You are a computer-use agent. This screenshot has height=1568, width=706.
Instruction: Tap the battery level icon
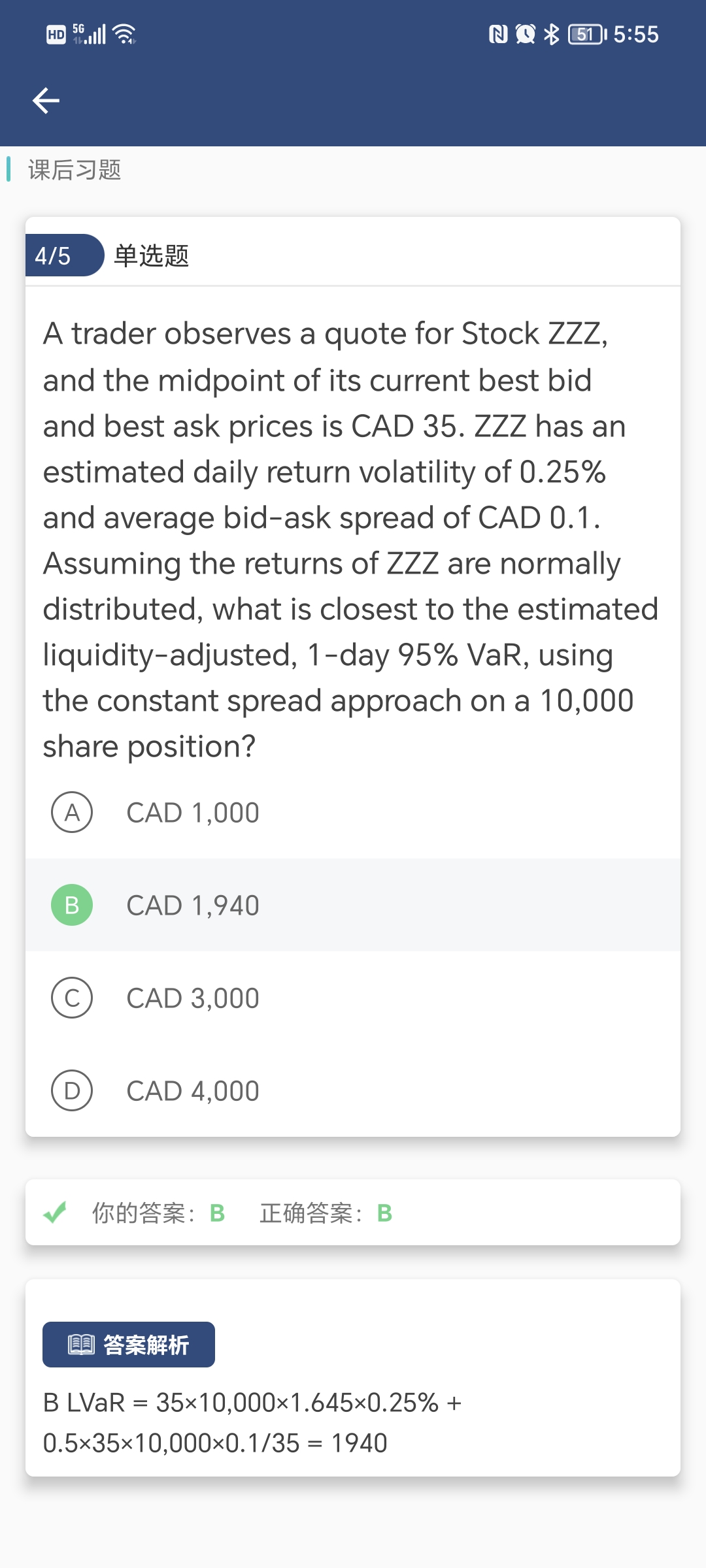pos(587,34)
